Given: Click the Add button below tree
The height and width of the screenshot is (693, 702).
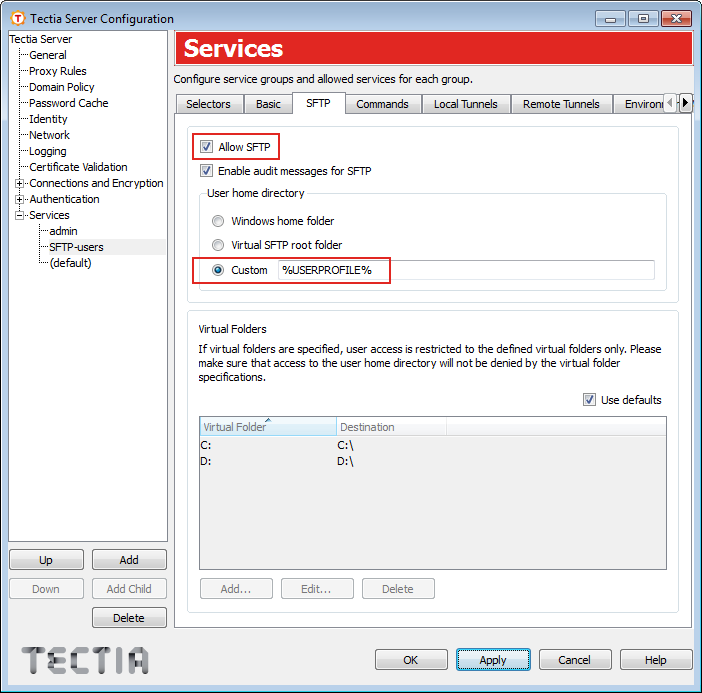Looking at the screenshot, I should pyautogui.click(x=129, y=560).
